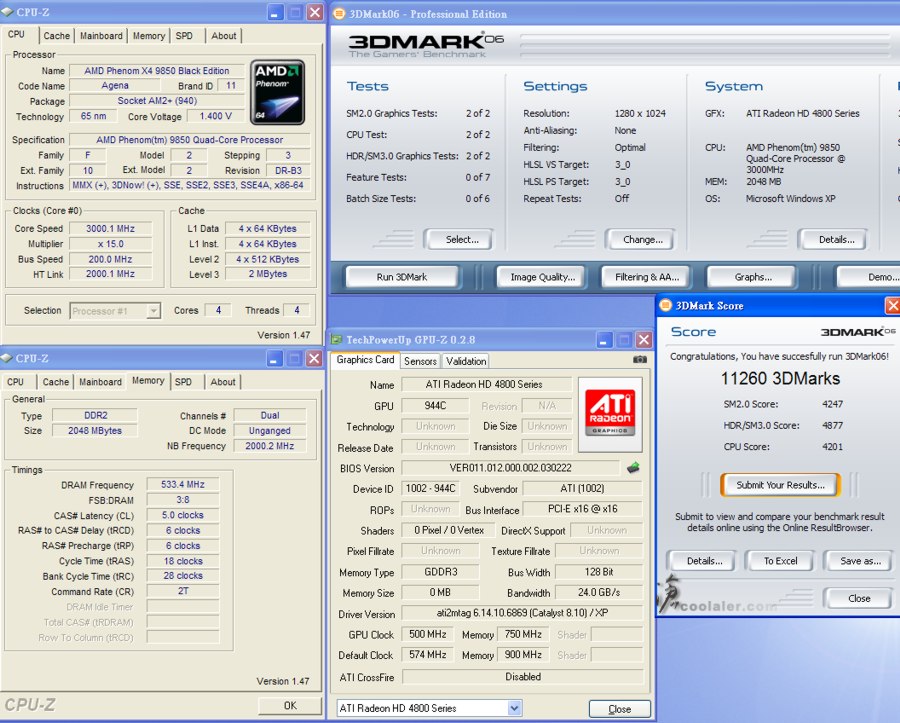
Task: Click the Driver Version field in GPU-Z
Action: [522, 613]
